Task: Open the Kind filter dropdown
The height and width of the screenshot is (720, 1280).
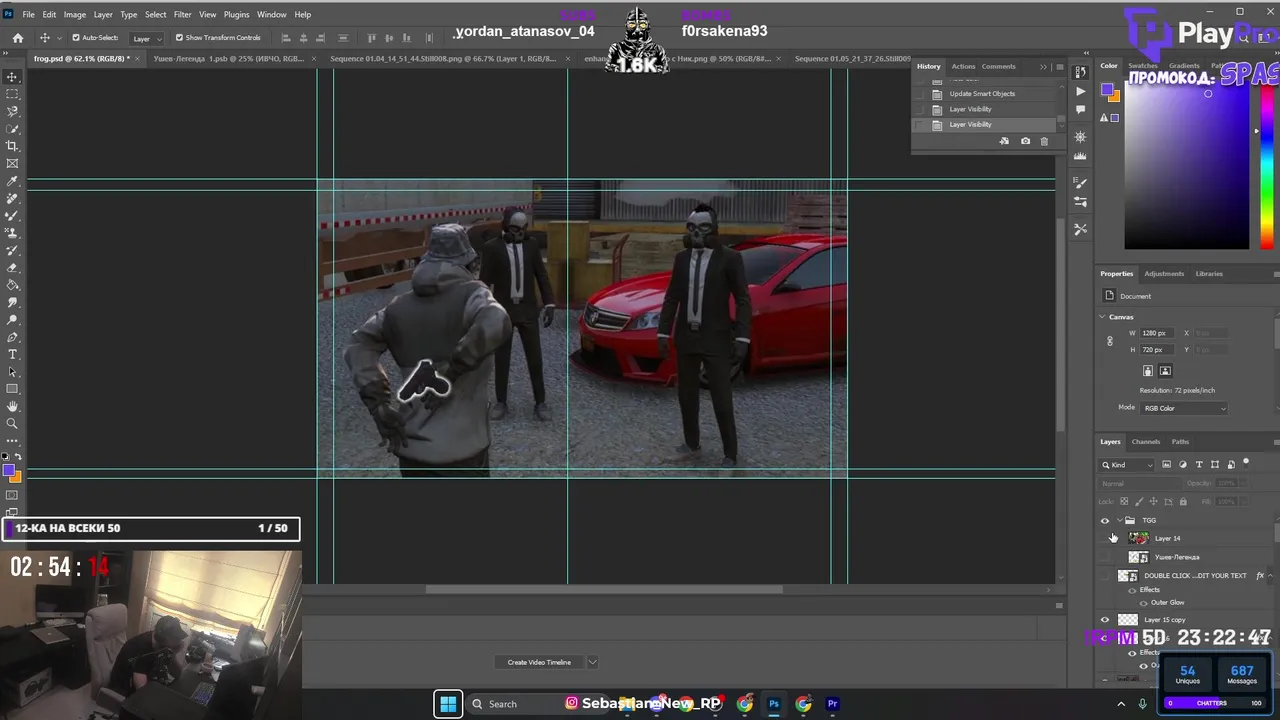Action: pos(1128,465)
